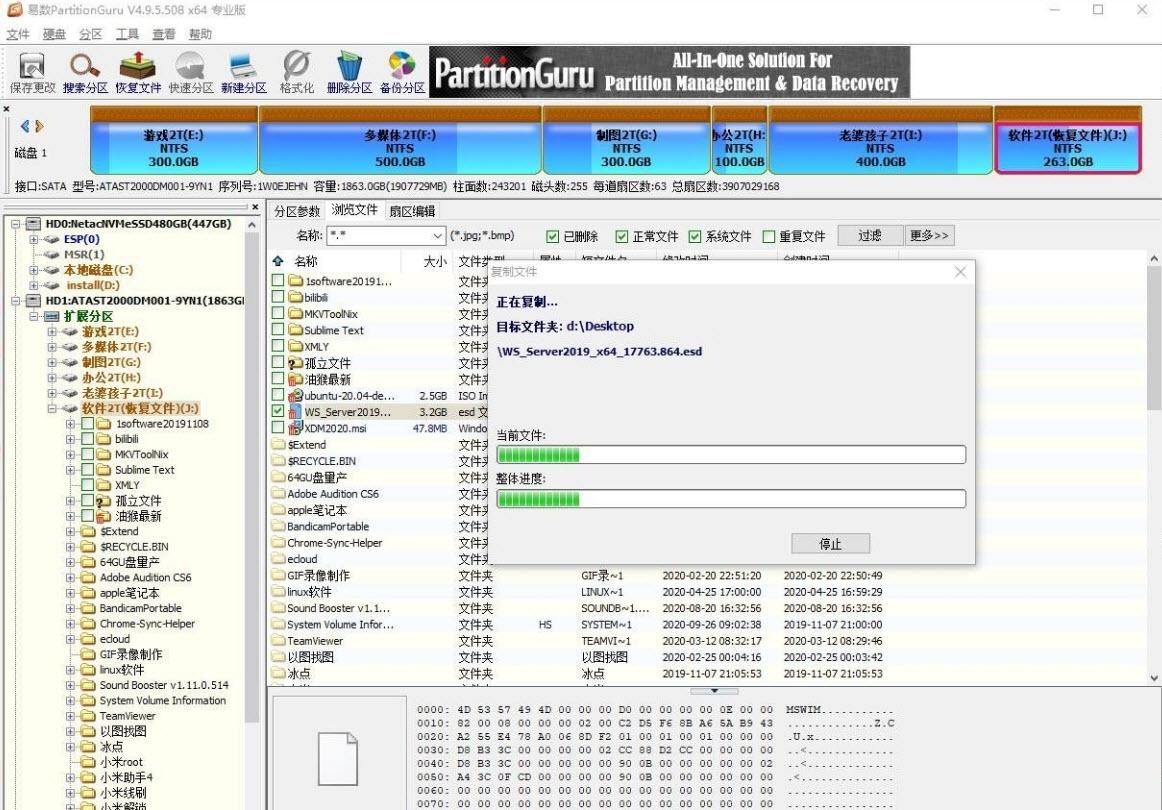Click the blank file preview thumbnail
1162x810 pixels.
338,758
